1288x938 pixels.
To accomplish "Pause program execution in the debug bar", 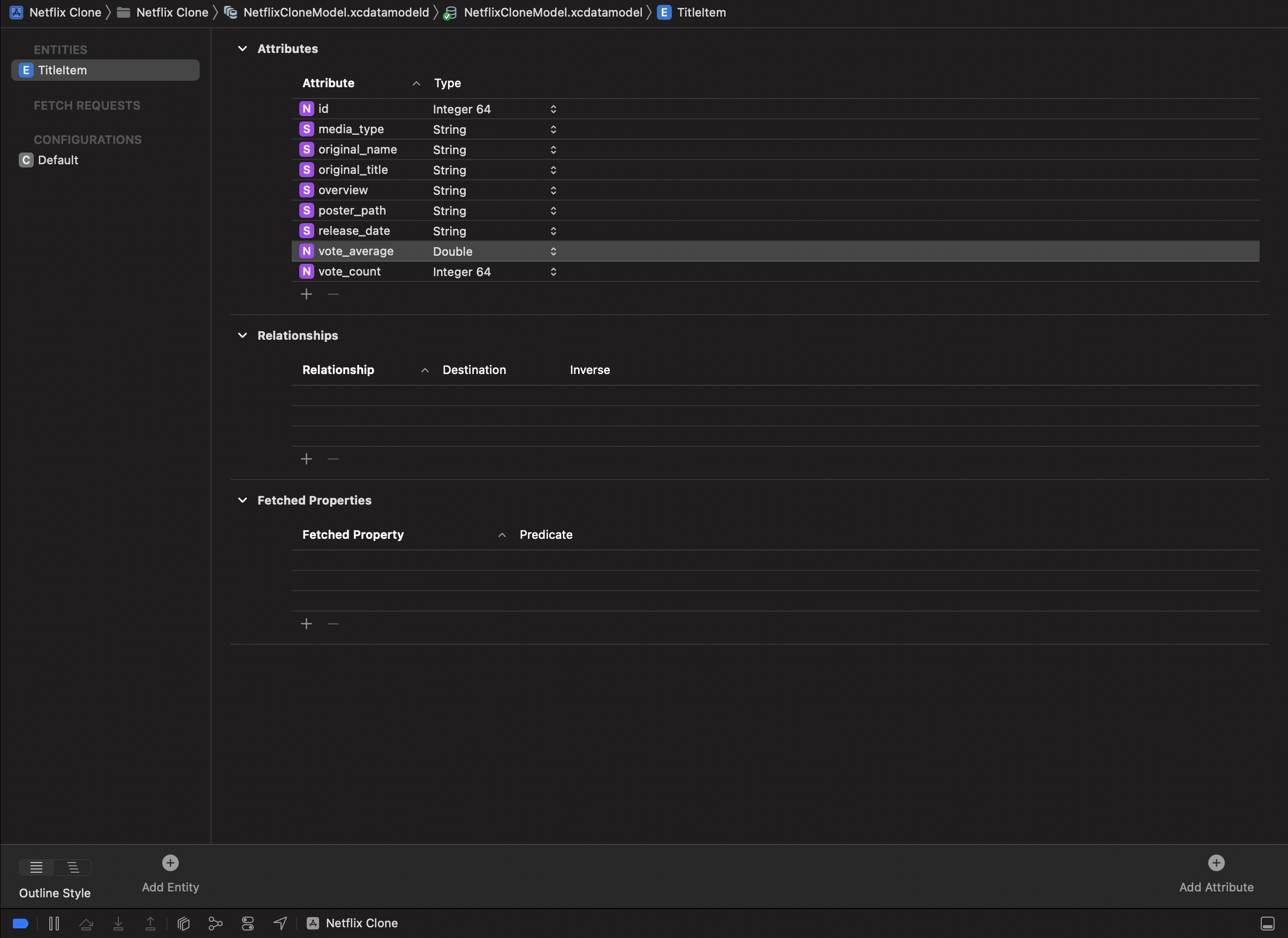I will coord(54,922).
